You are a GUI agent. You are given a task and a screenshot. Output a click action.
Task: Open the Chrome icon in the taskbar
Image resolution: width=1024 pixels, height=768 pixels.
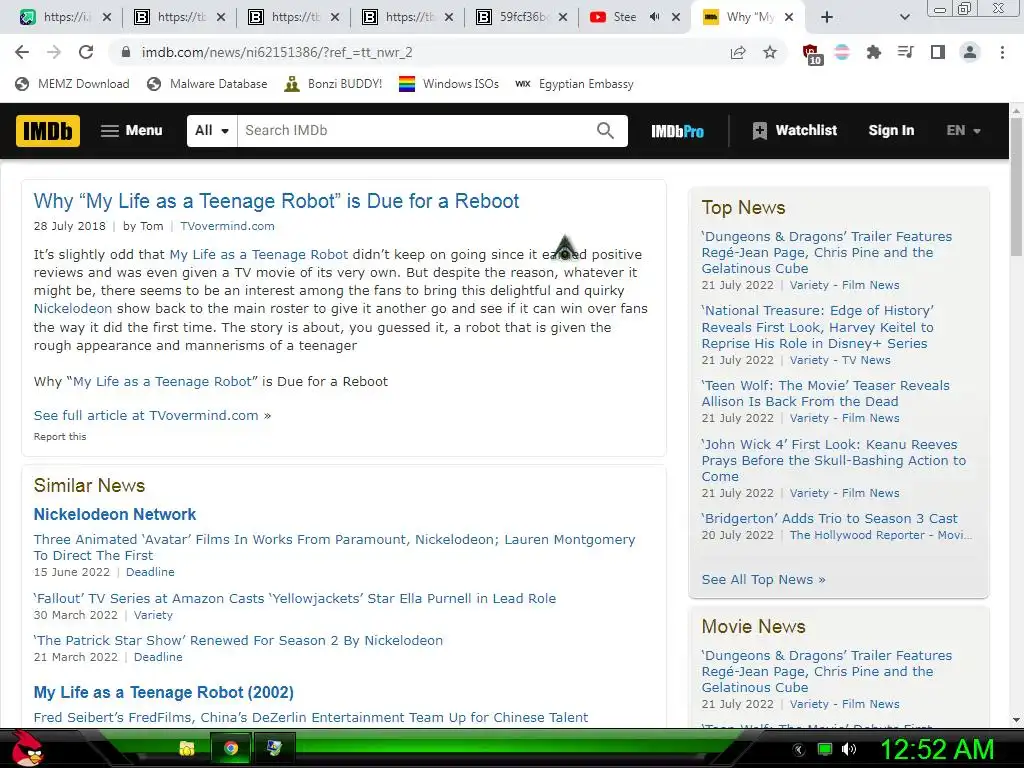click(231, 748)
